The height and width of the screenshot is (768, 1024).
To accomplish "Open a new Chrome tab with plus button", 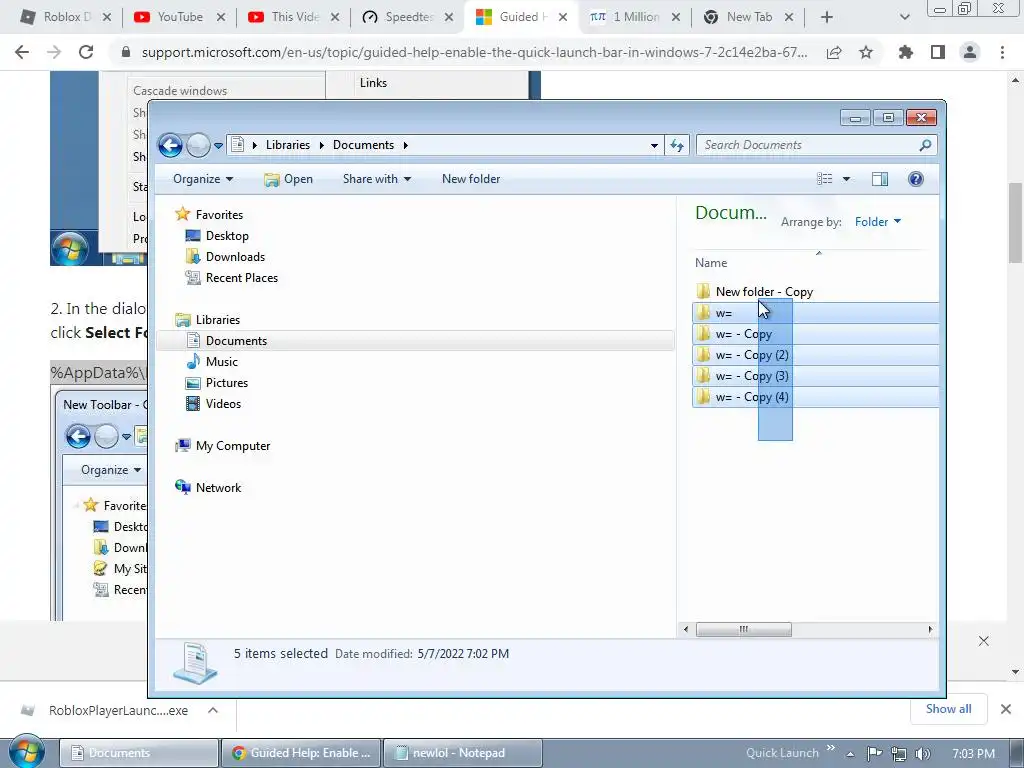I will point(827,17).
